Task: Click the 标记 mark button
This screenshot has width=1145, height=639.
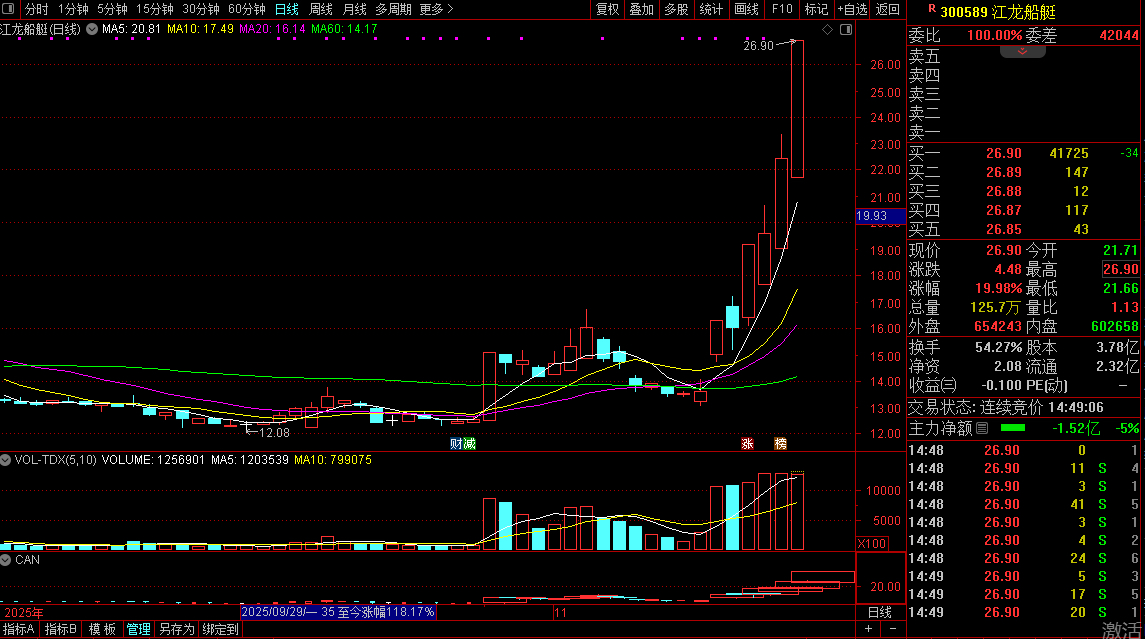Action: click(x=816, y=9)
